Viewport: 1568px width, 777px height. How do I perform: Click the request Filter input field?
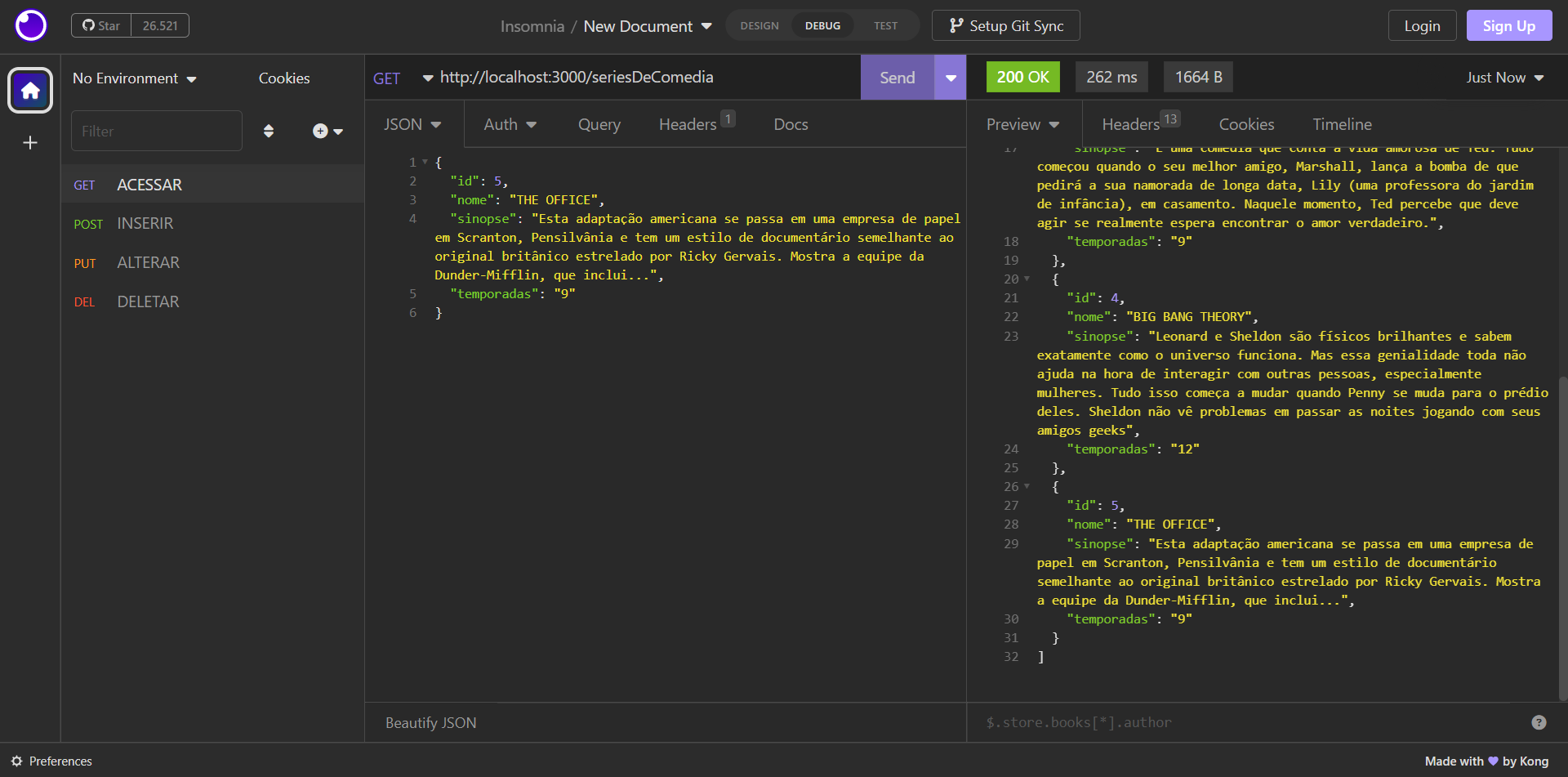coord(157,131)
